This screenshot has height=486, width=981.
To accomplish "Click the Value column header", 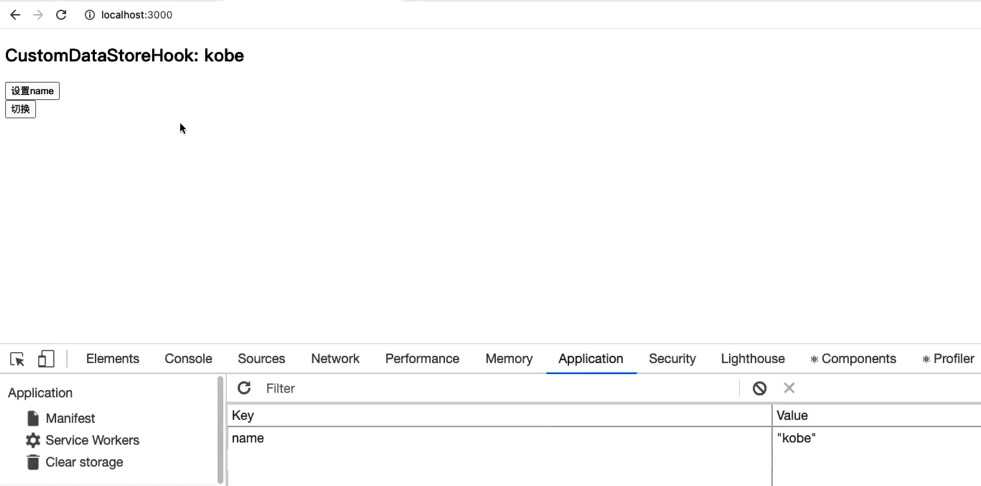I will [877, 415].
